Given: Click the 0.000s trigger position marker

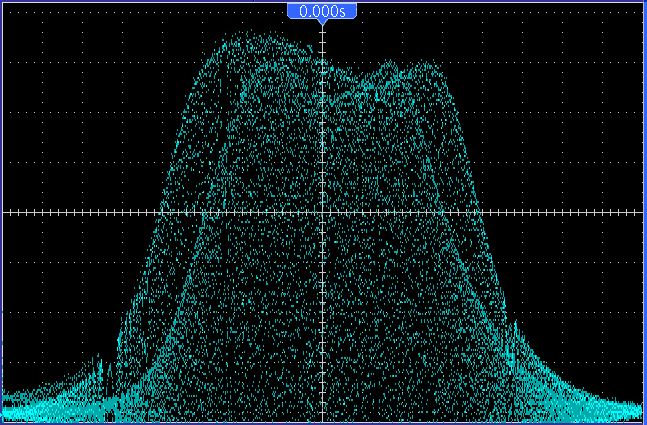Looking at the screenshot, I should tap(322, 12).
